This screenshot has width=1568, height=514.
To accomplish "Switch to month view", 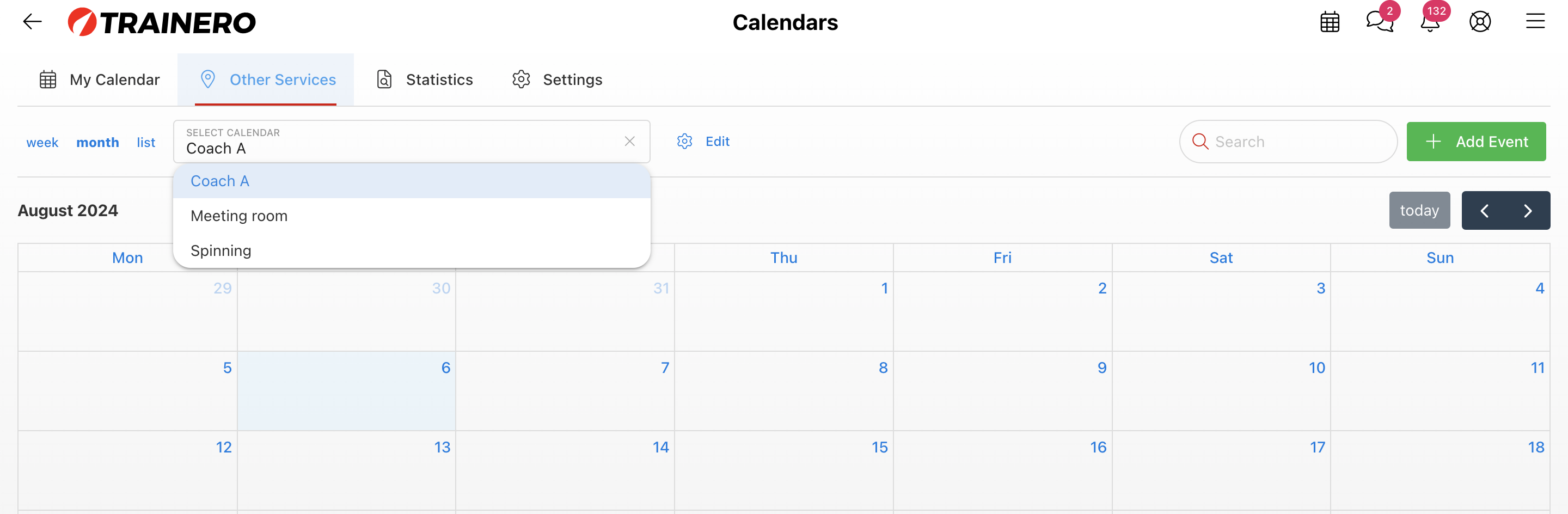I will tap(97, 143).
